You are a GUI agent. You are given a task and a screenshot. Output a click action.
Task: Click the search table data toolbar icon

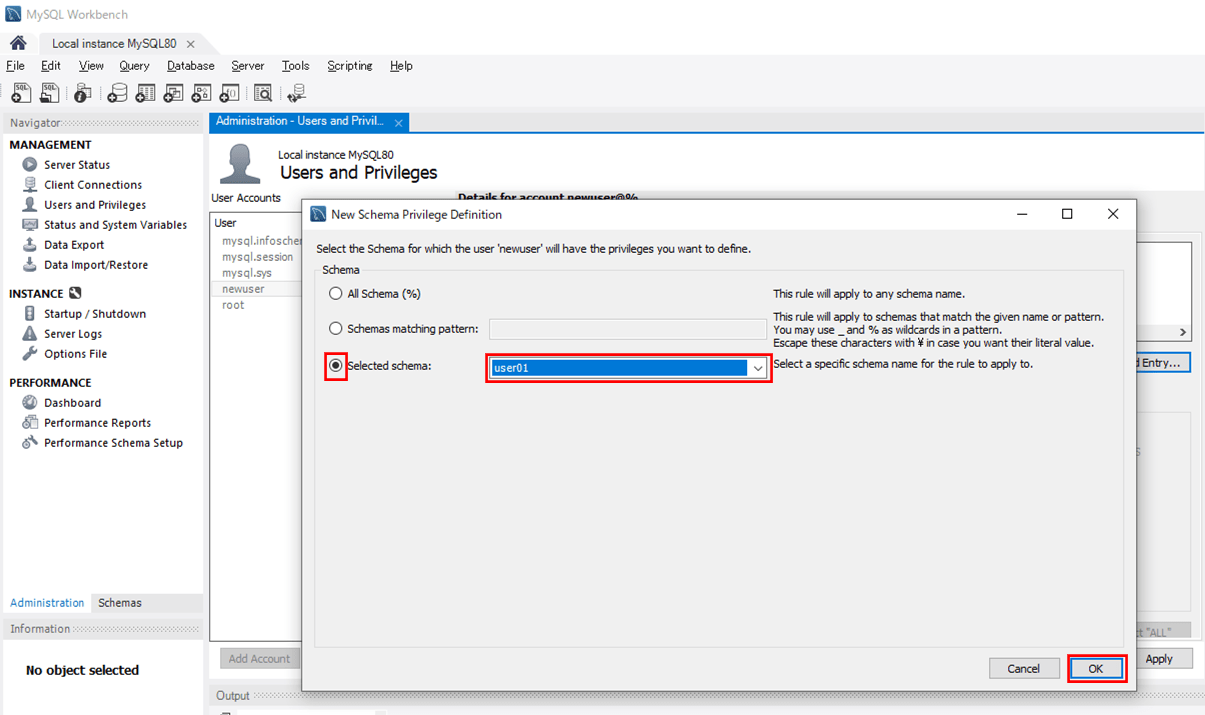click(x=263, y=93)
